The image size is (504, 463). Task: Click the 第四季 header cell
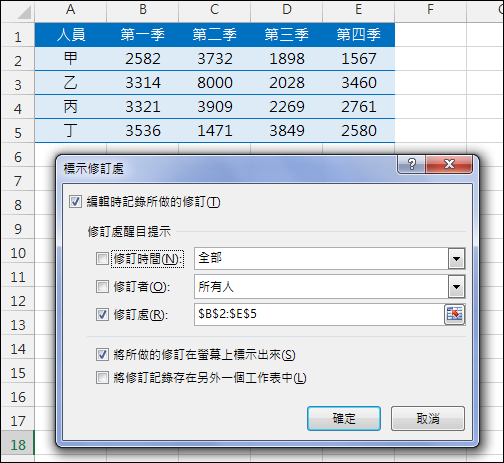pyautogui.click(x=359, y=35)
